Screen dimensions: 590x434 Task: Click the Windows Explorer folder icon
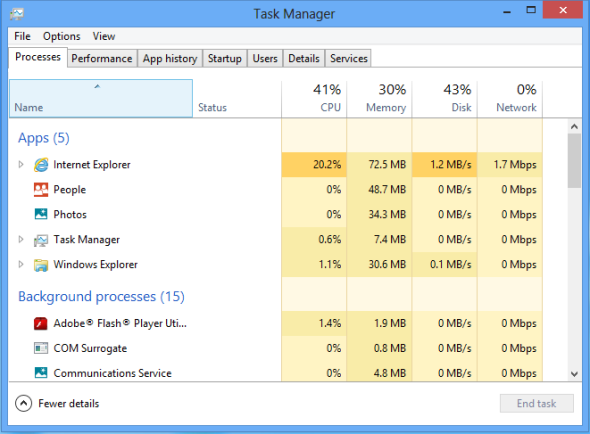pos(41,265)
